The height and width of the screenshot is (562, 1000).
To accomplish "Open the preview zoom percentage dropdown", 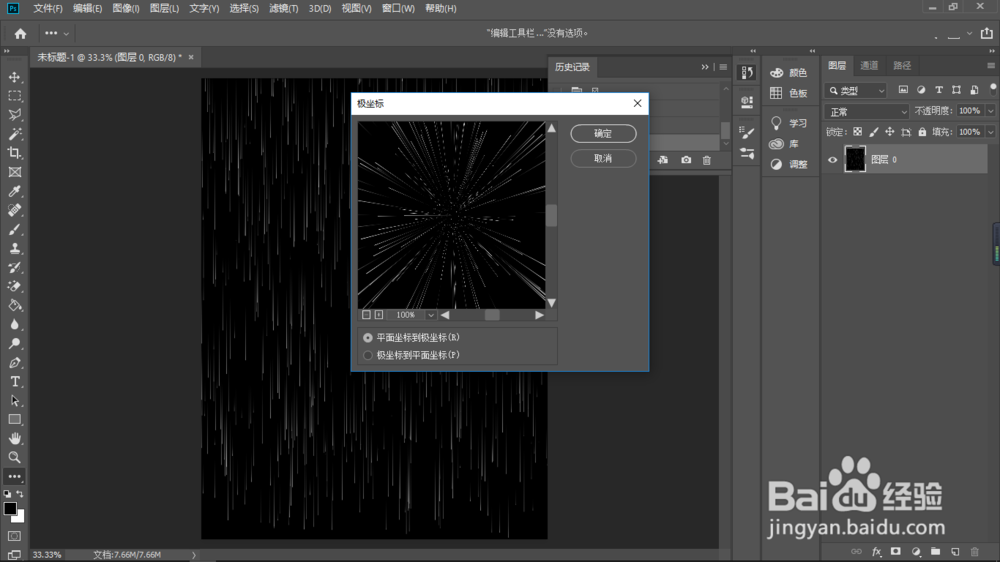I will [431, 315].
